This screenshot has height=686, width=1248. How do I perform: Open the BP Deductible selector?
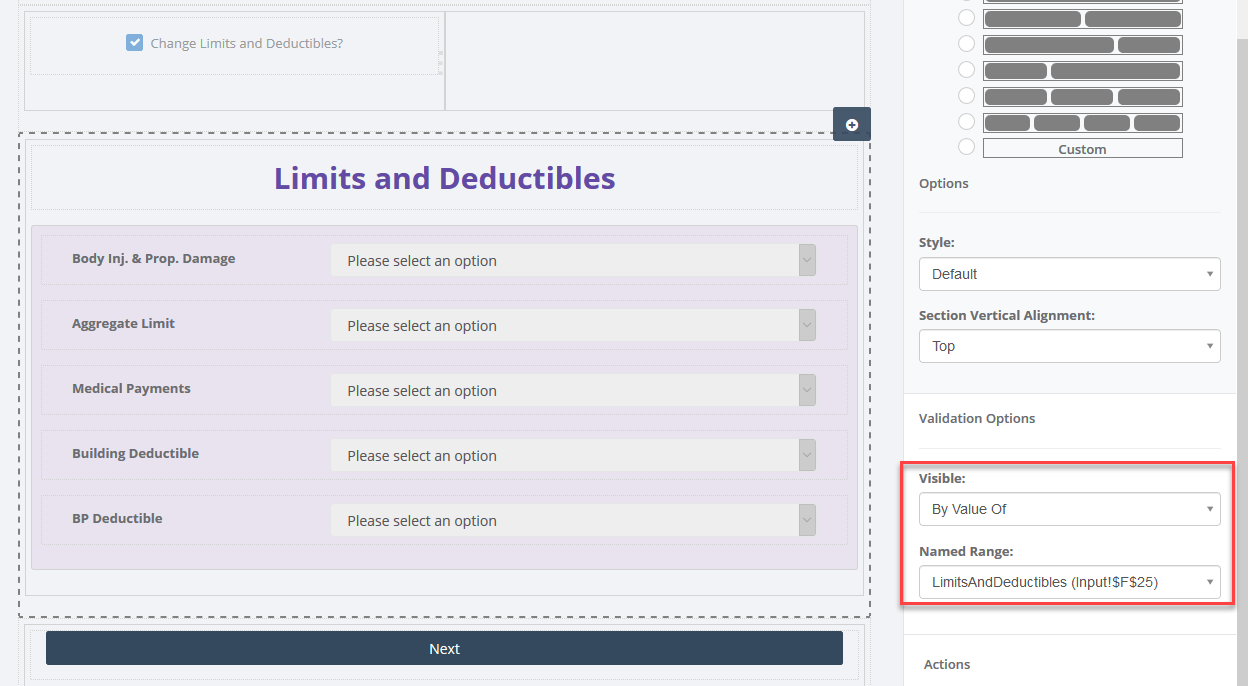[573, 520]
